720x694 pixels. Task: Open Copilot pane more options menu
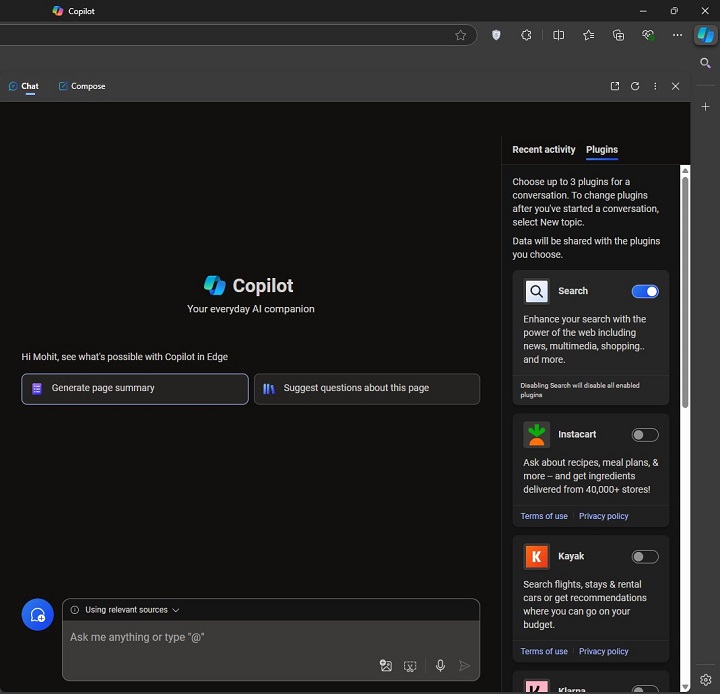tap(655, 86)
